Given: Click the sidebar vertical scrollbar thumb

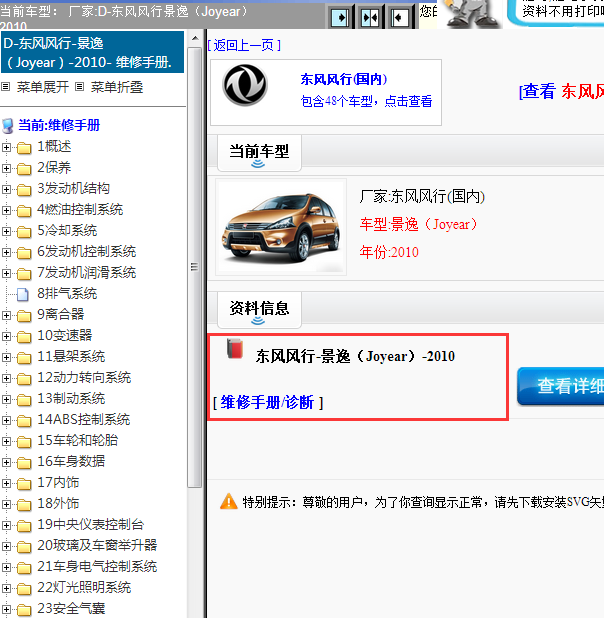Looking at the screenshot, I should pyautogui.click(x=194, y=267).
